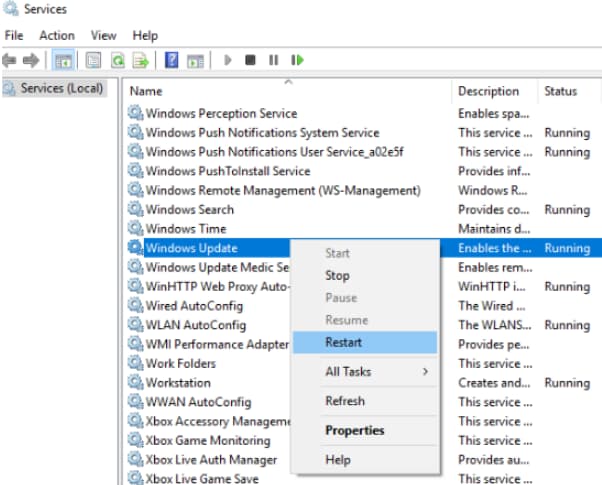Click gear icon beside Work Folders
Screen dimensions: 602x485
pos(135,363)
